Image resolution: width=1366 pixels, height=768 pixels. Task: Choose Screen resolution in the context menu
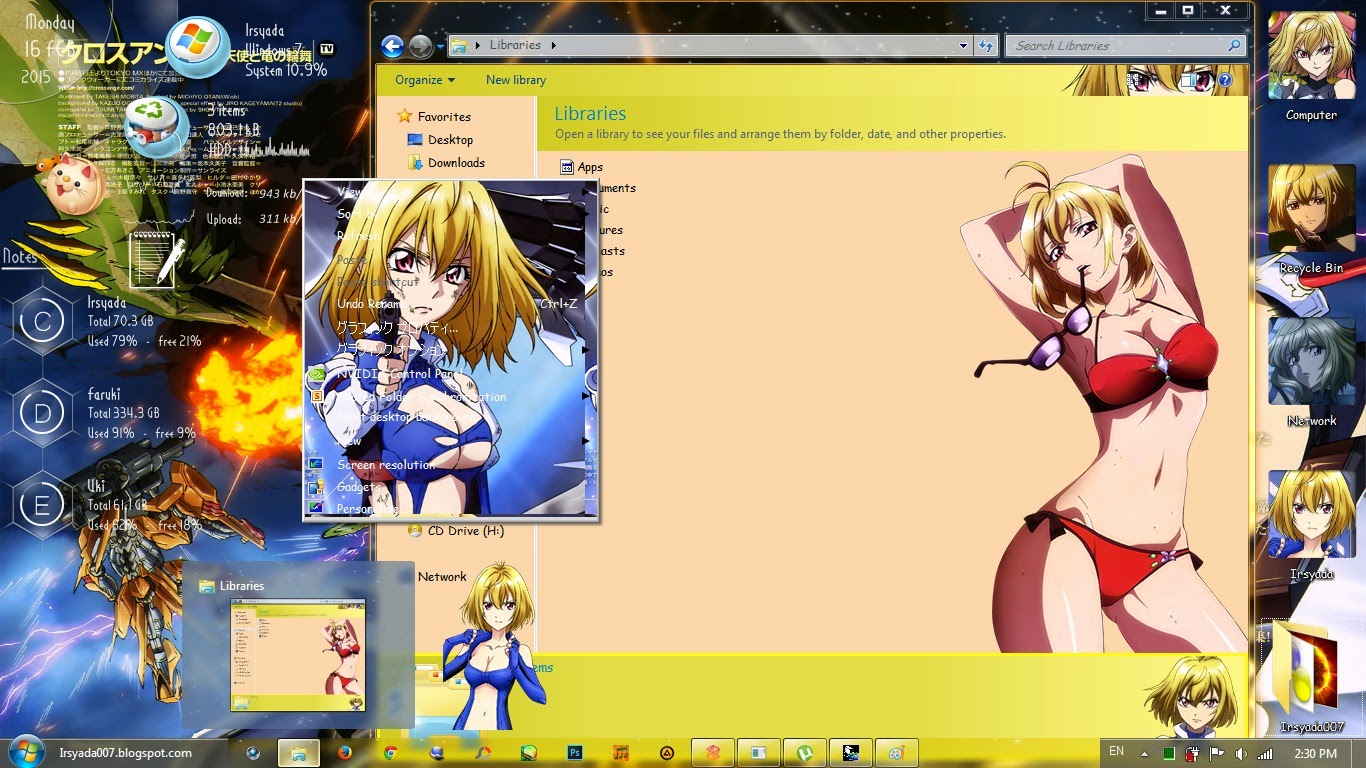tap(385, 465)
